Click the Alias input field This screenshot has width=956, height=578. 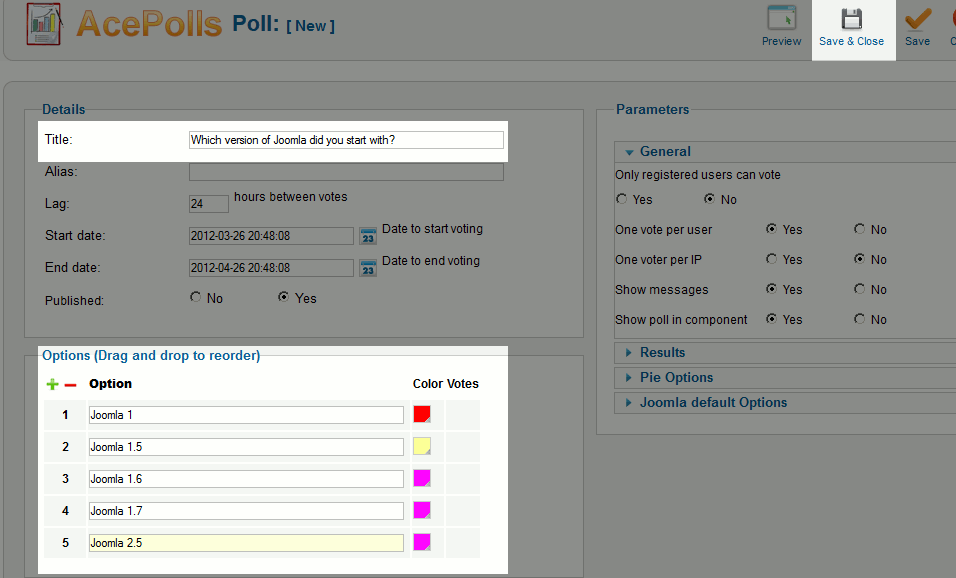pos(346,172)
